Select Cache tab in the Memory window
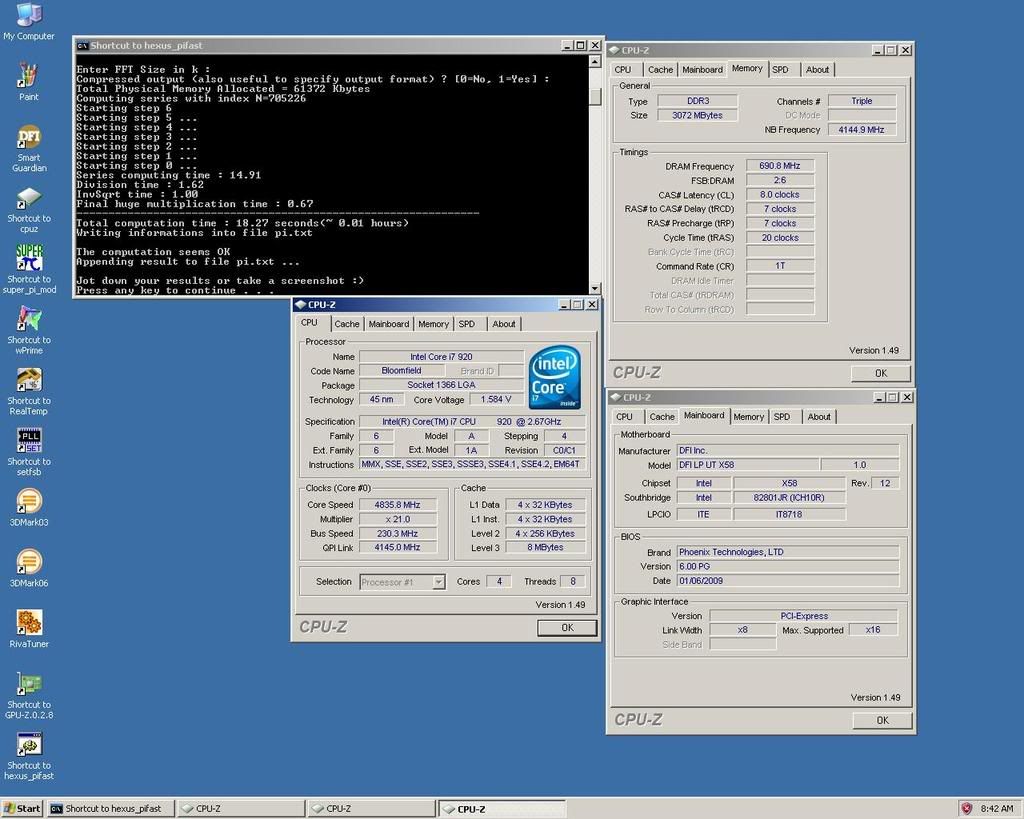Screen dimensions: 1024x819 pos(660,70)
